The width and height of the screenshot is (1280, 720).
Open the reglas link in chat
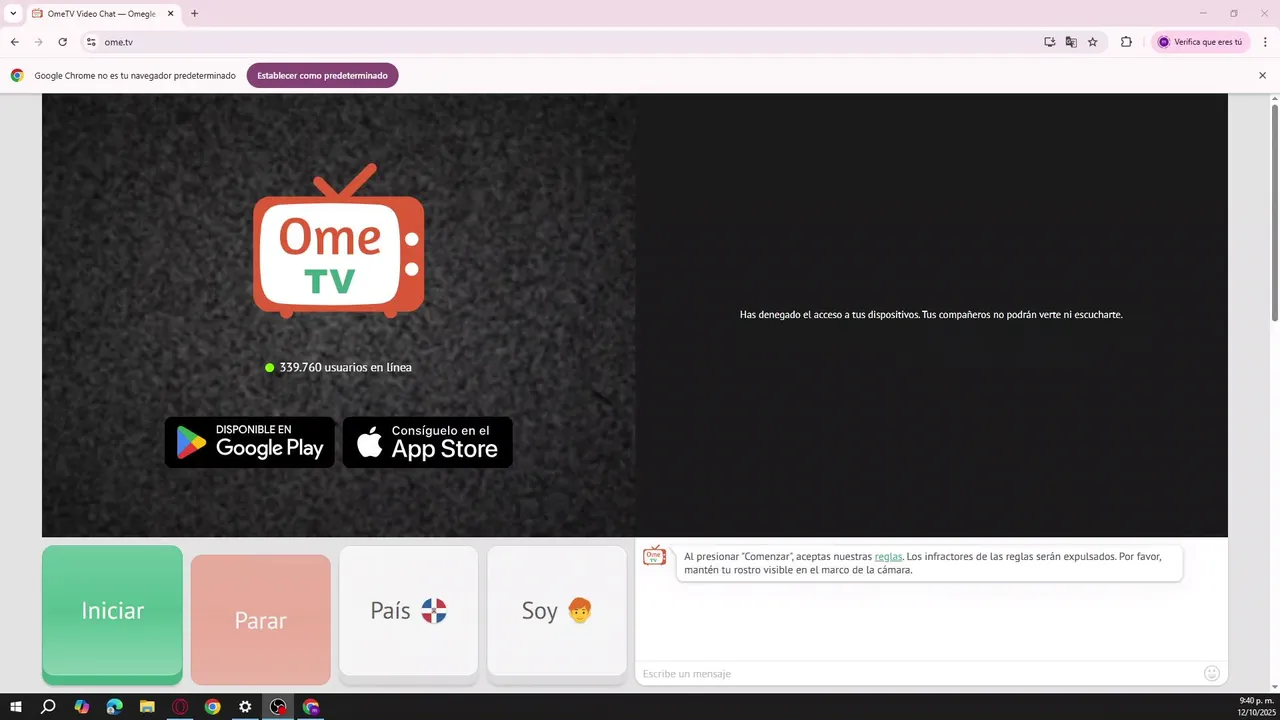pyautogui.click(x=888, y=556)
